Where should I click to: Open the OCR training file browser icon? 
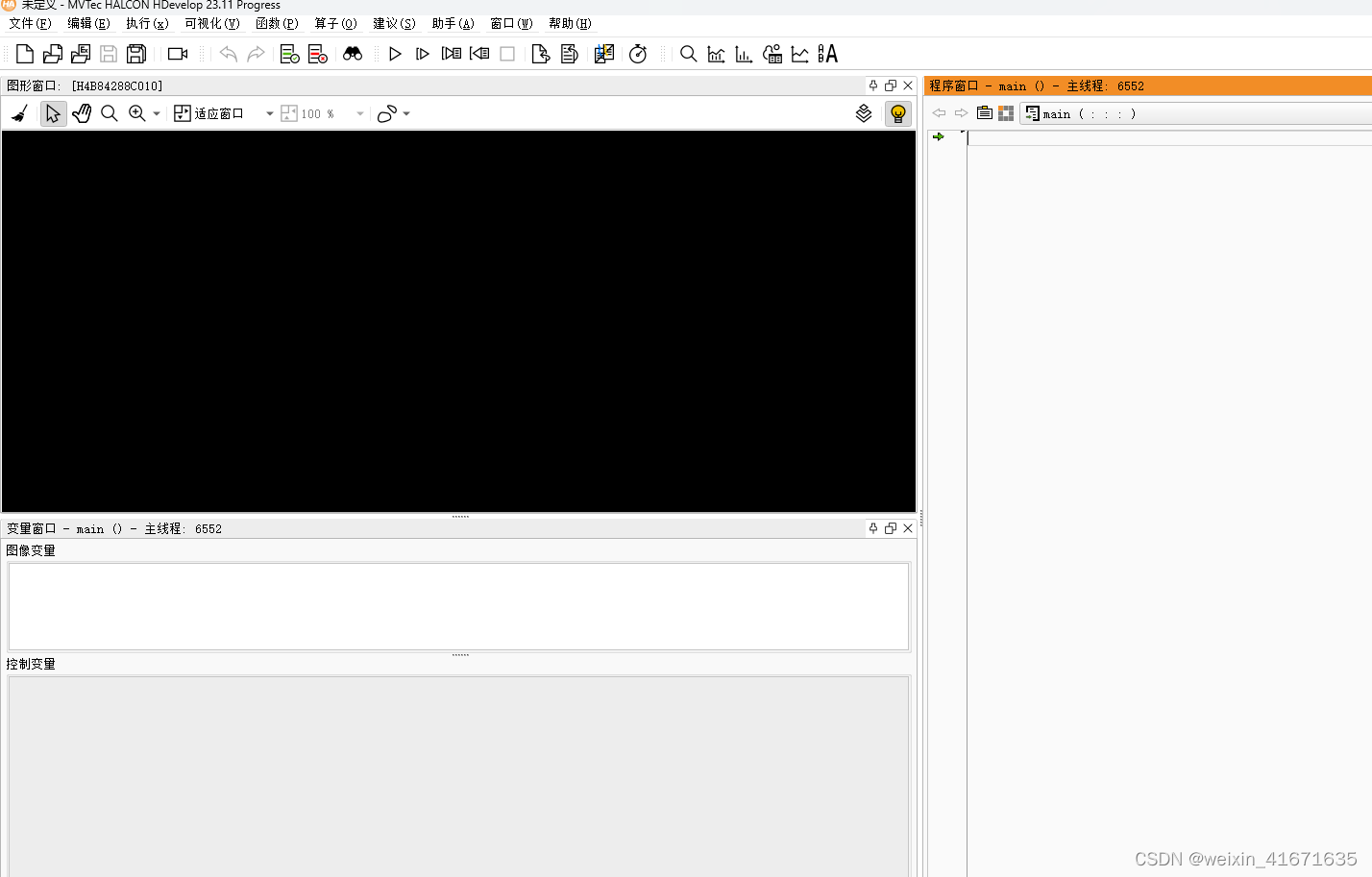tap(828, 54)
